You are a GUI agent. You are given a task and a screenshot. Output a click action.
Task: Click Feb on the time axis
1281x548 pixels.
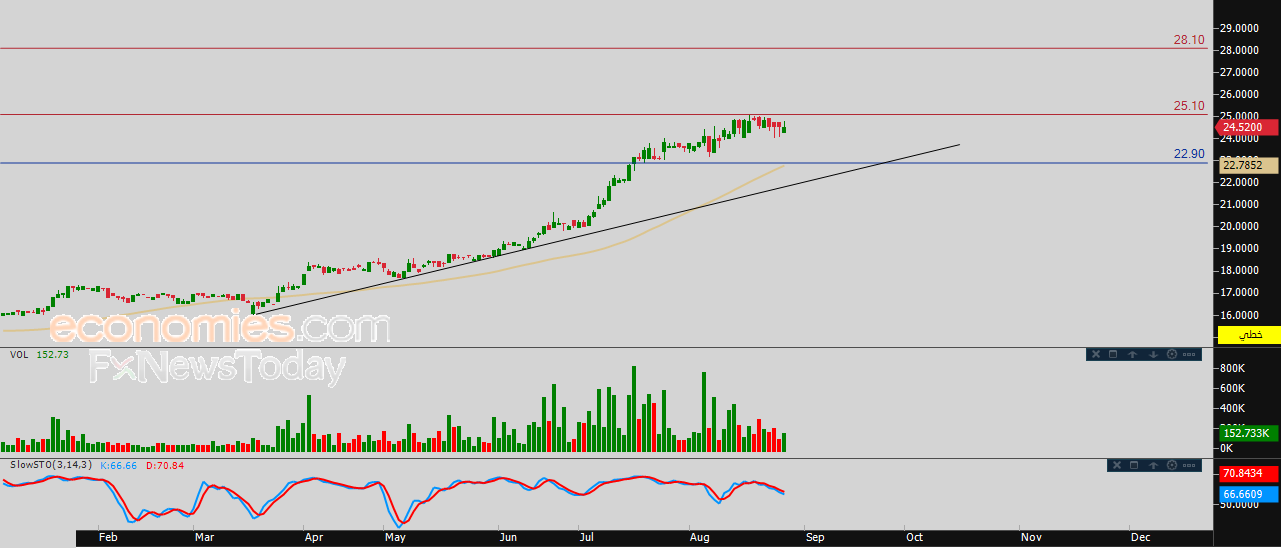109,537
